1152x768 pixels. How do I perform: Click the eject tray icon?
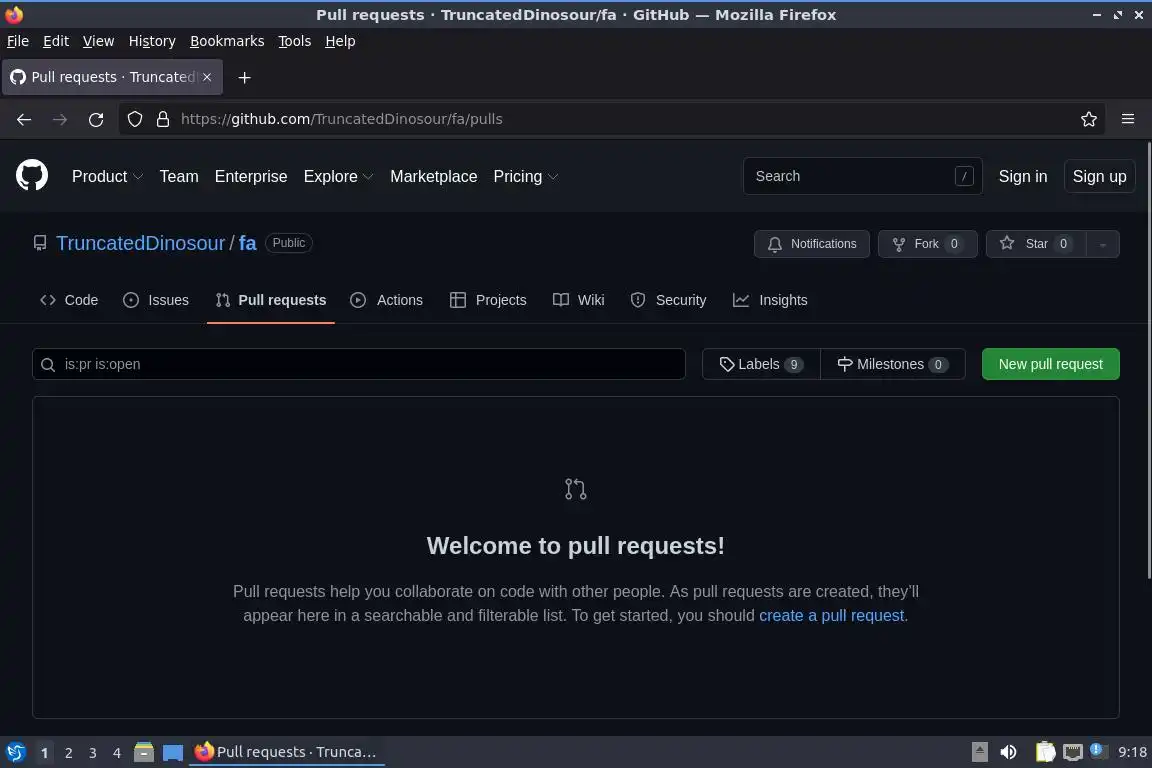click(x=979, y=752)
